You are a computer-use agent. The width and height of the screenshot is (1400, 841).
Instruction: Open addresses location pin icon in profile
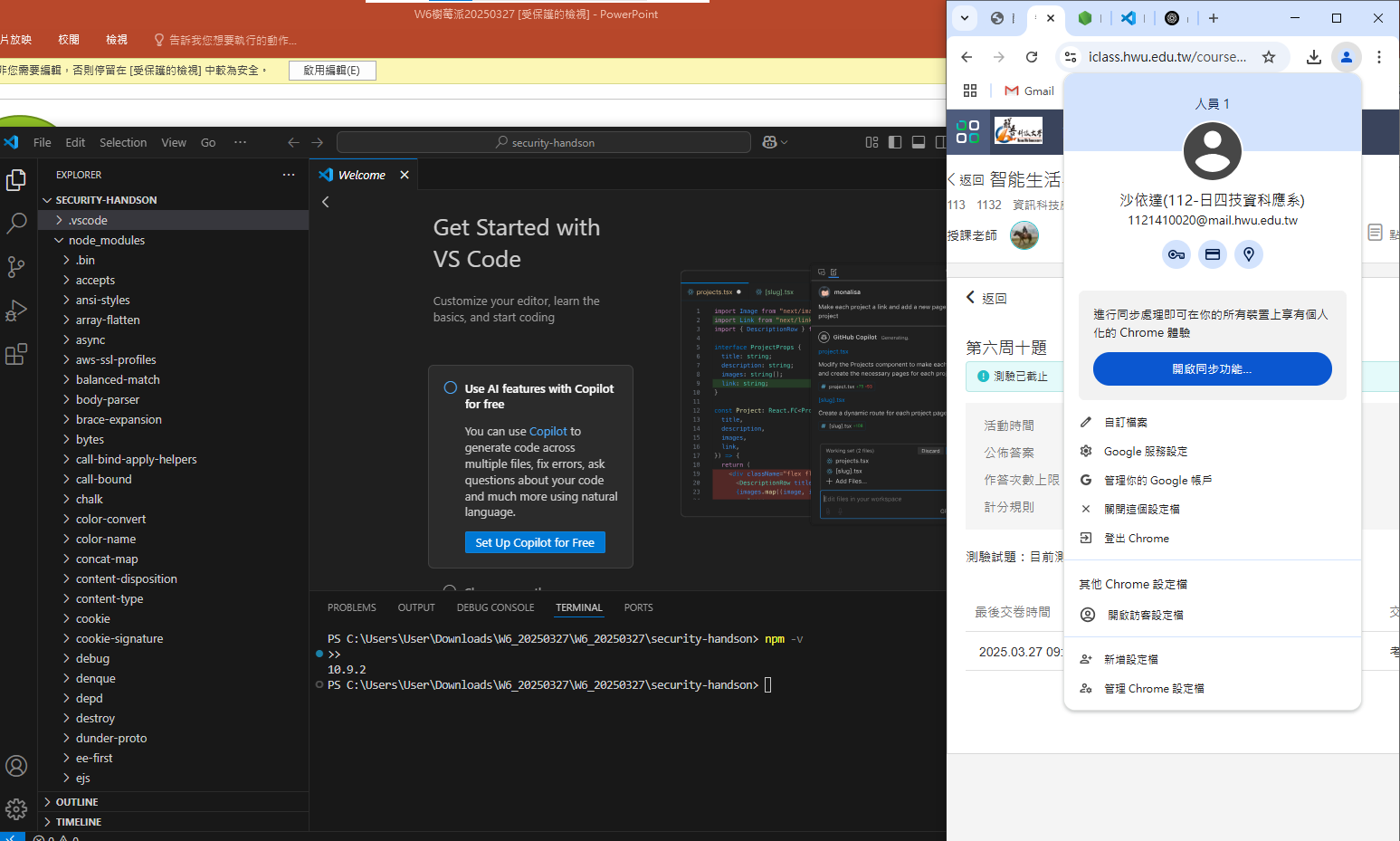1249,254
